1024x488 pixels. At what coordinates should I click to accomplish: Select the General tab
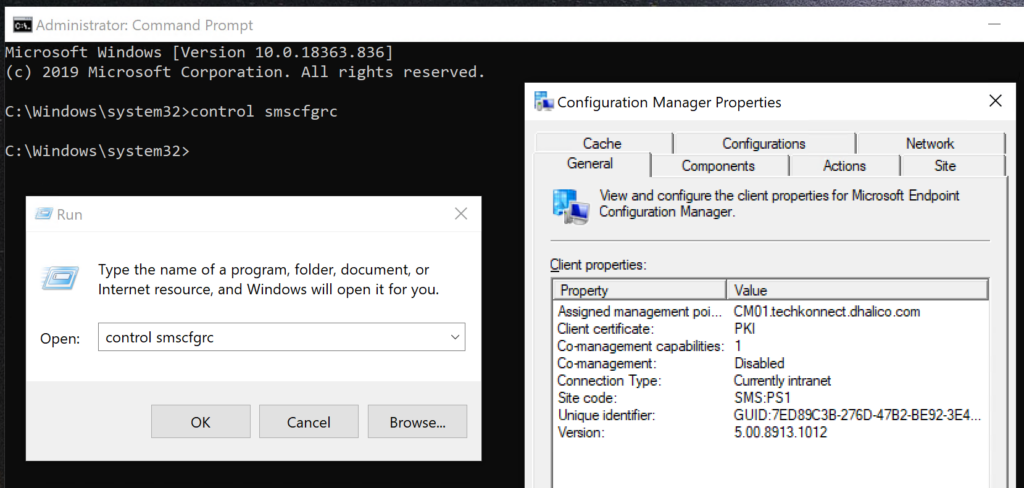[x=590, y=164]
